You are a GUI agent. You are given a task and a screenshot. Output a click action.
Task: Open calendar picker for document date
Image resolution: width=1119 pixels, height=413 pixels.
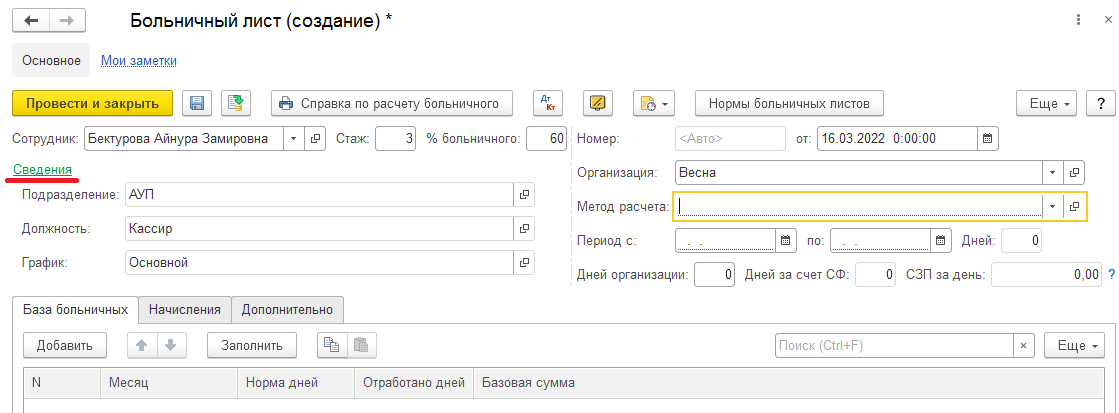coord(987,138)
